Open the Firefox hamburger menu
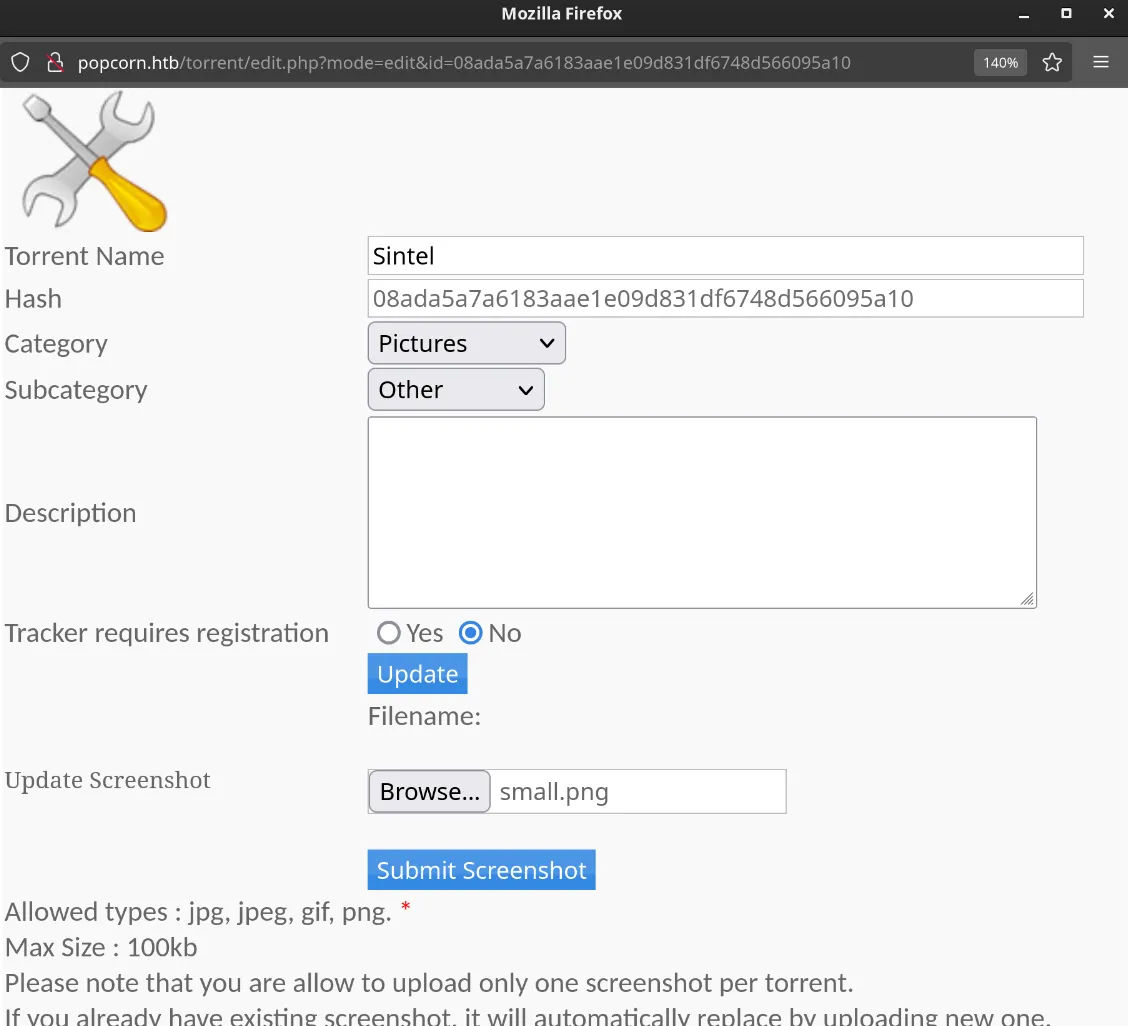Screen dimensions: 1128x1026 [1101, 63]
